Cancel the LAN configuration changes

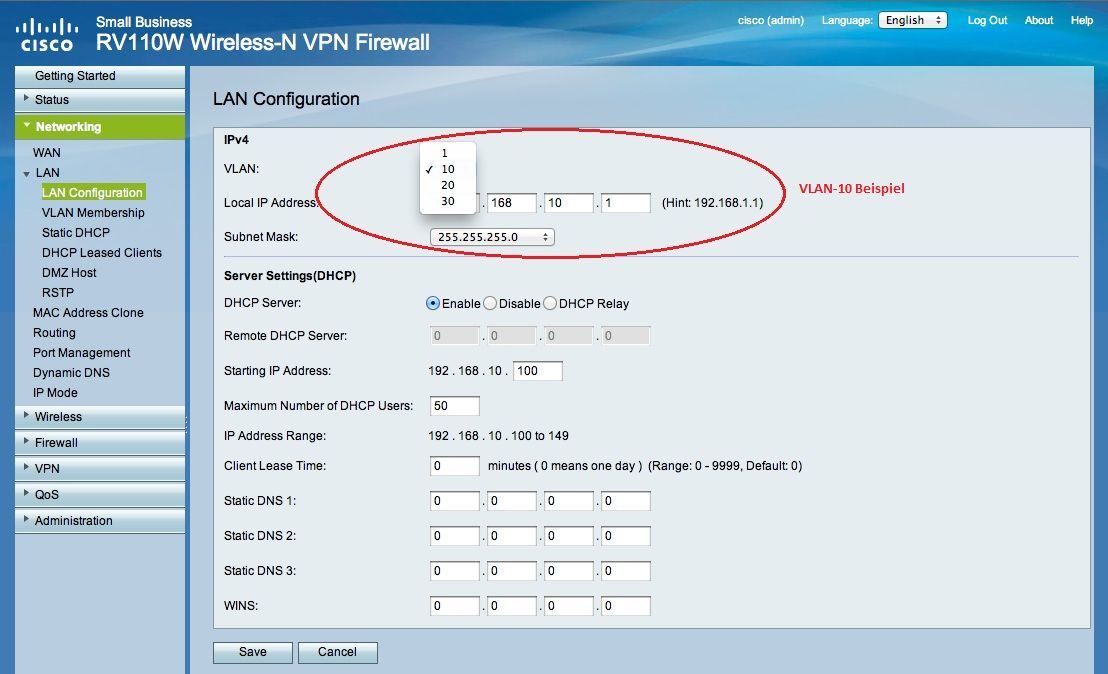click(x=338, y=652)
